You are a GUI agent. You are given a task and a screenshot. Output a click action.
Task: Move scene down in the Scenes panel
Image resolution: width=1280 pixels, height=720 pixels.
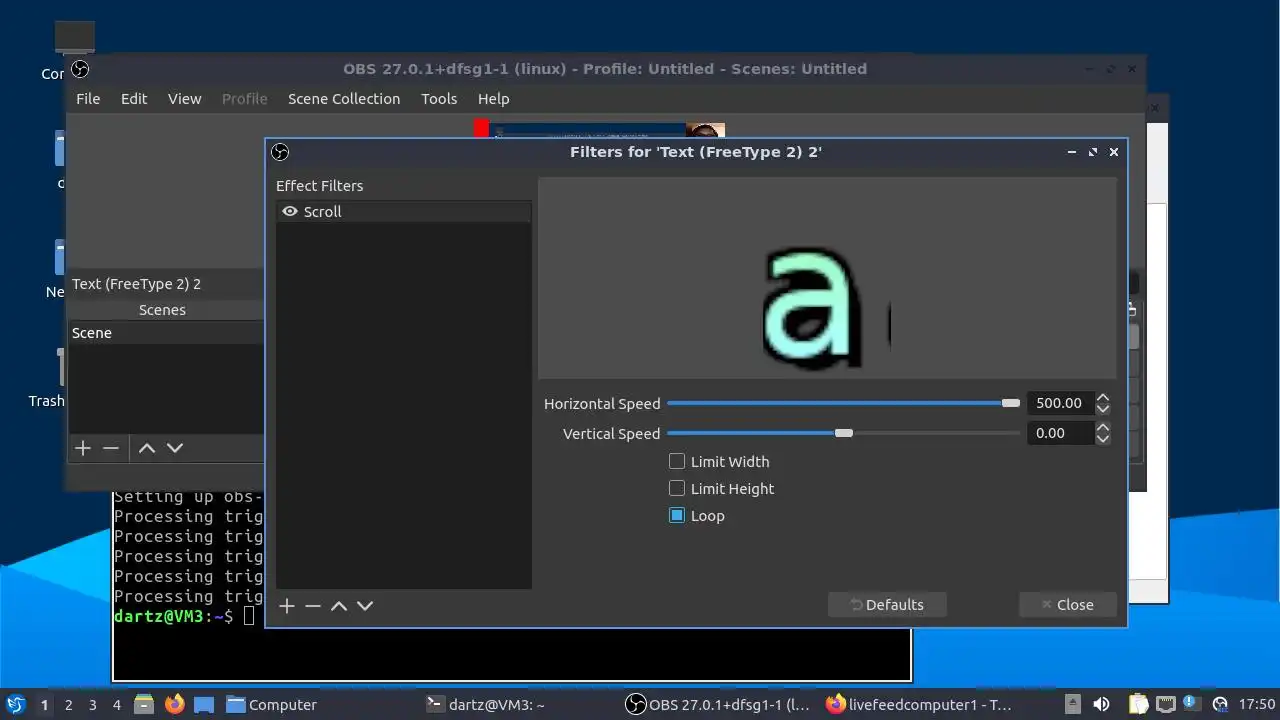point(175,448)
